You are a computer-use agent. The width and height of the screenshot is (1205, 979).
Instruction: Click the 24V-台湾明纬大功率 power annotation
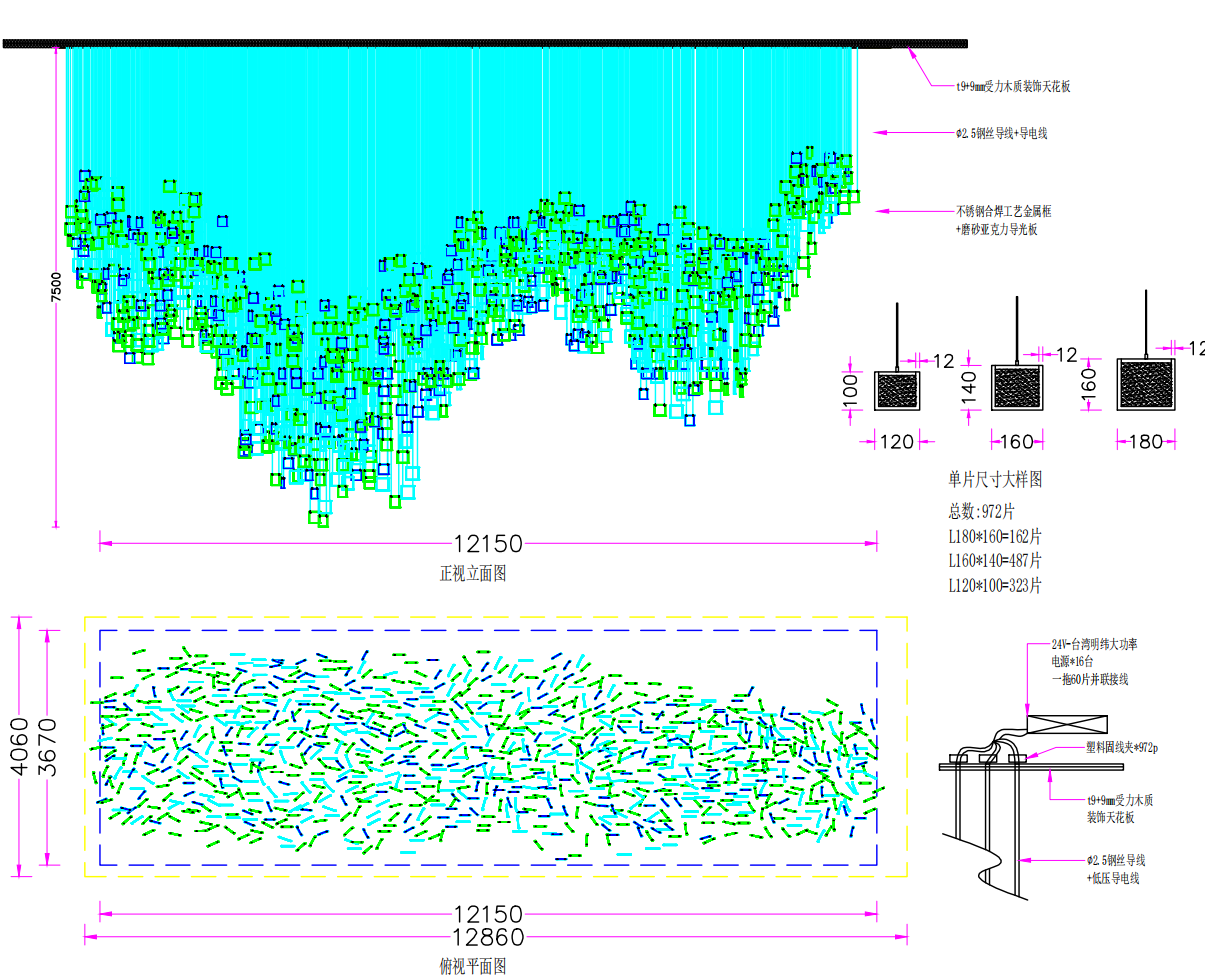click(1094, 646)
